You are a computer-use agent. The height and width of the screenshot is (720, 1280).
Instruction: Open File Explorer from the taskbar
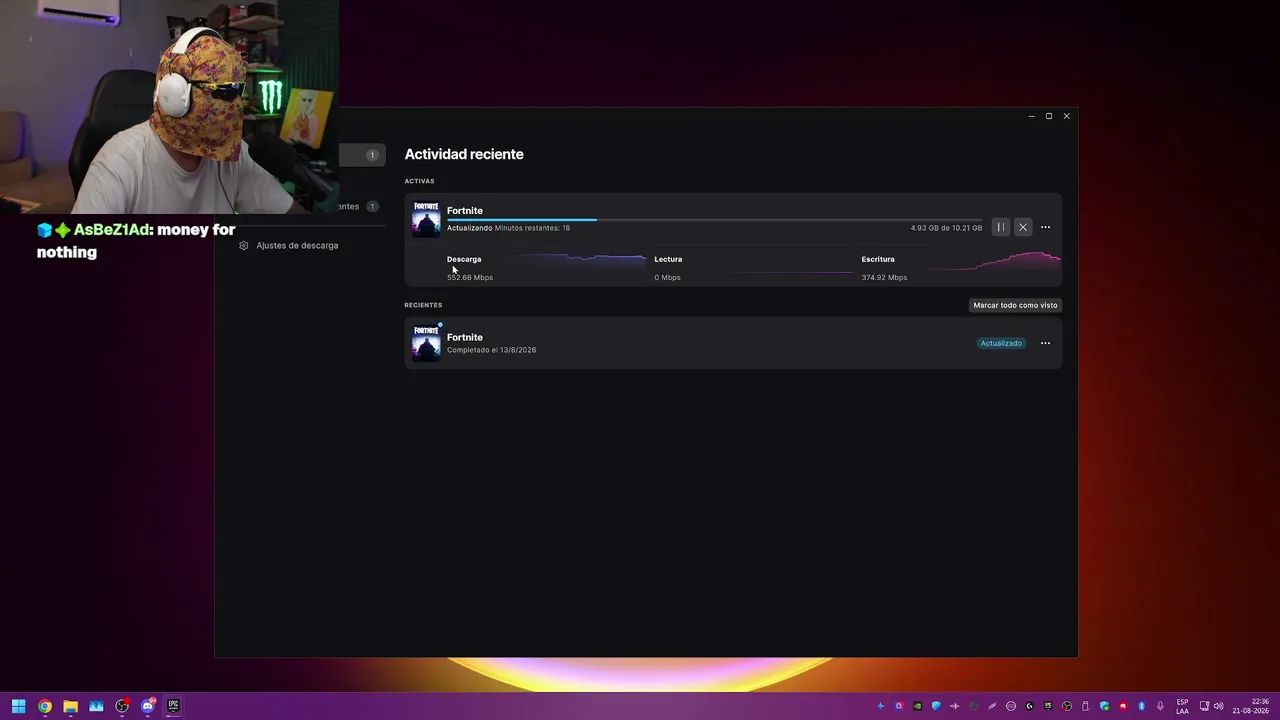point(70,706)
